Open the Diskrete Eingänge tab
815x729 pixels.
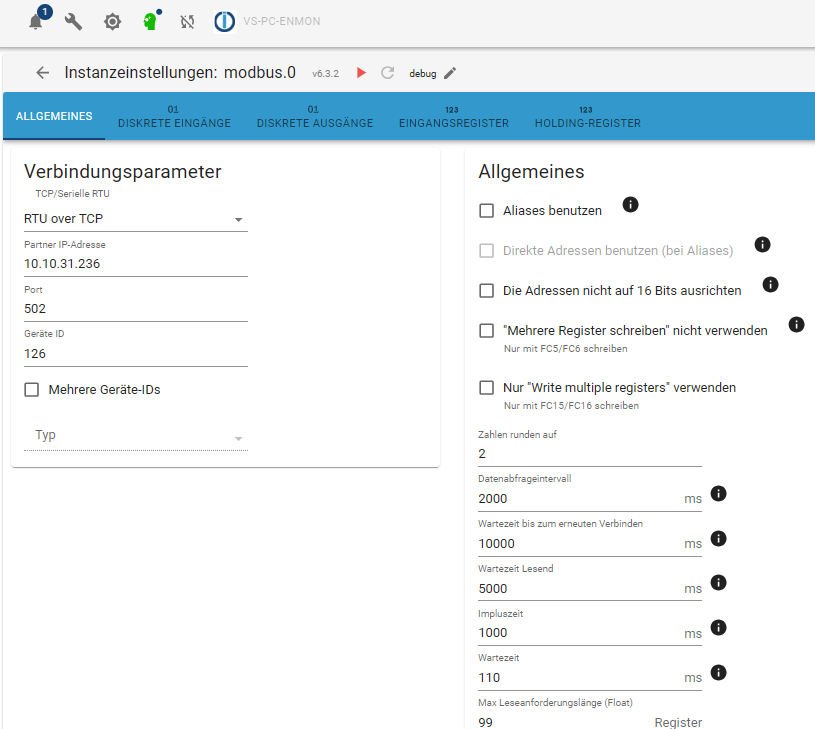(174, 117)
